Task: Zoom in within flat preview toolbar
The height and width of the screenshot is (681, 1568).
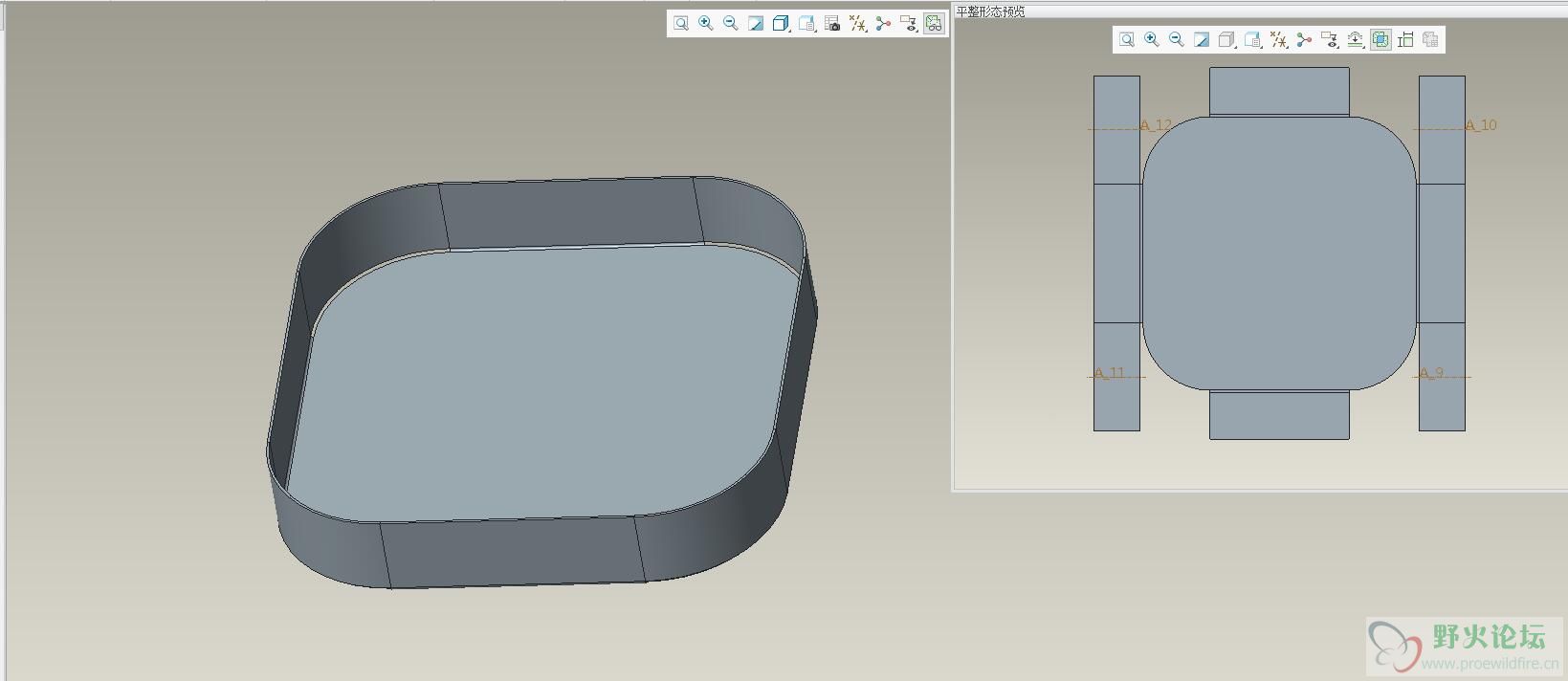Action: pos(1152,39)
